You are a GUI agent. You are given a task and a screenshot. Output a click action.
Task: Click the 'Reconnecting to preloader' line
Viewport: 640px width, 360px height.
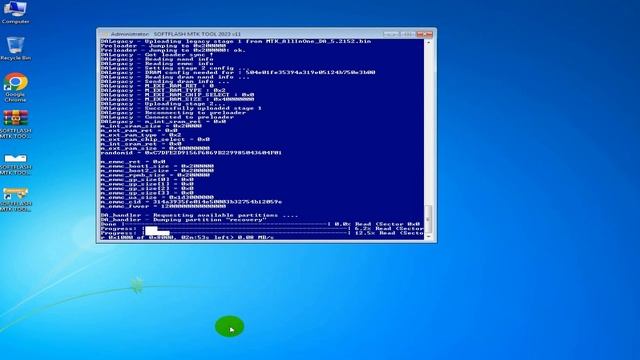click(173, 113)
